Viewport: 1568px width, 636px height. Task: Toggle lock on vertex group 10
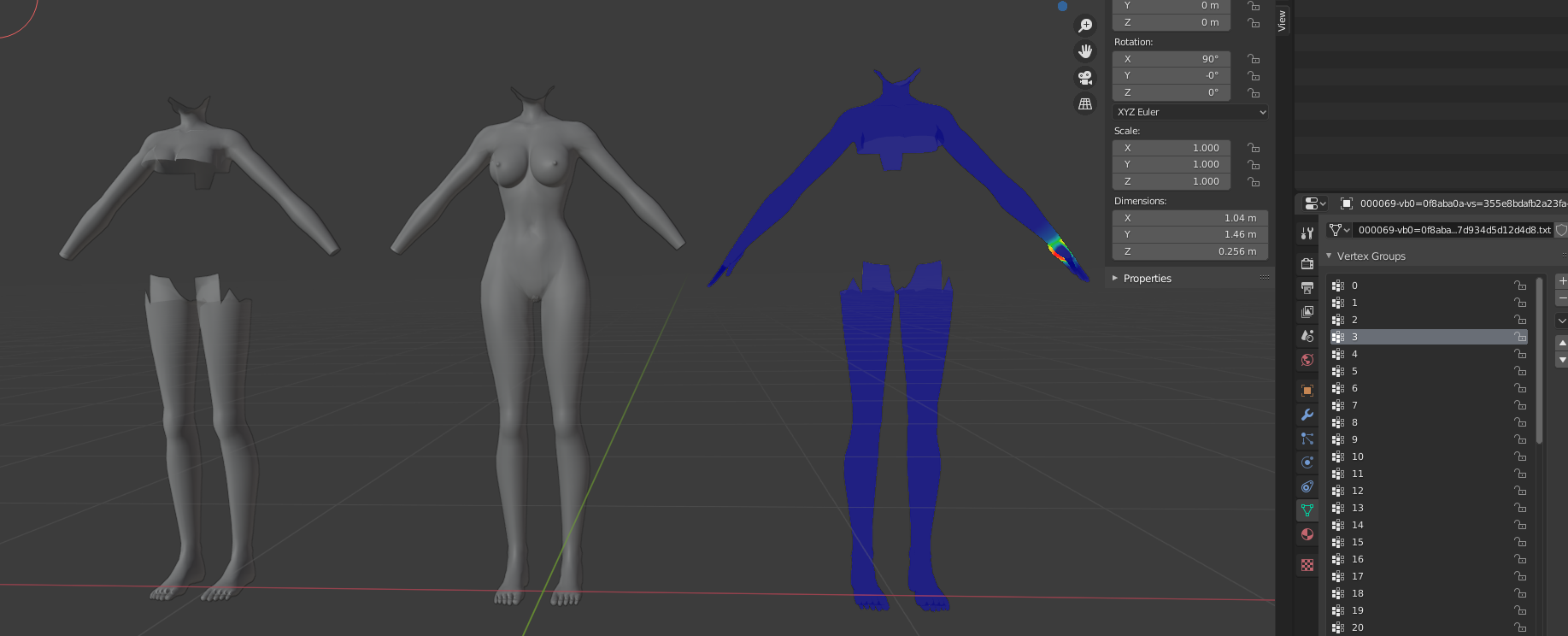pyautogui.click(x=1520, y=456)
